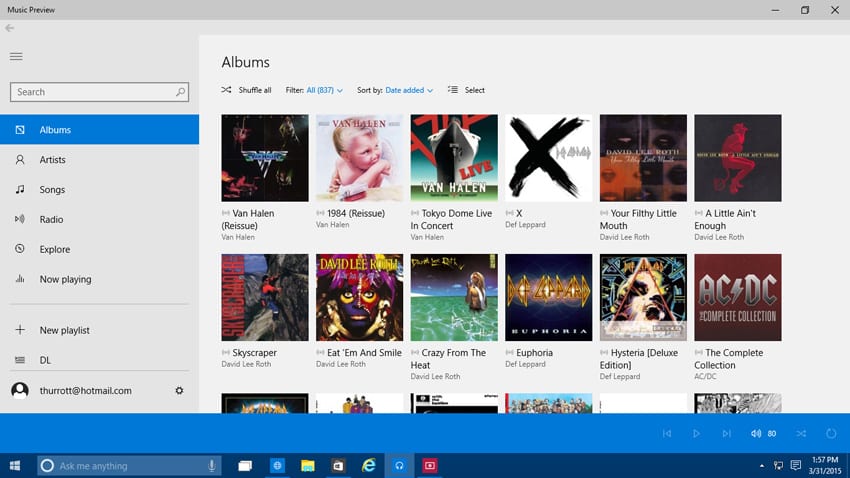Click the search magnifier icon
850x478 pixels.
180,92
